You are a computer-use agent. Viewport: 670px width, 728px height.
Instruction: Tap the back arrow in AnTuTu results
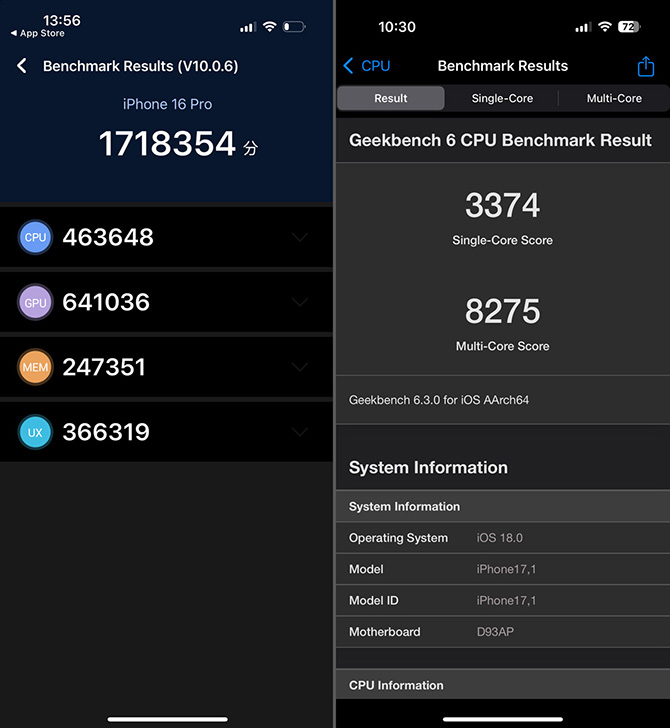click(21, 66)
